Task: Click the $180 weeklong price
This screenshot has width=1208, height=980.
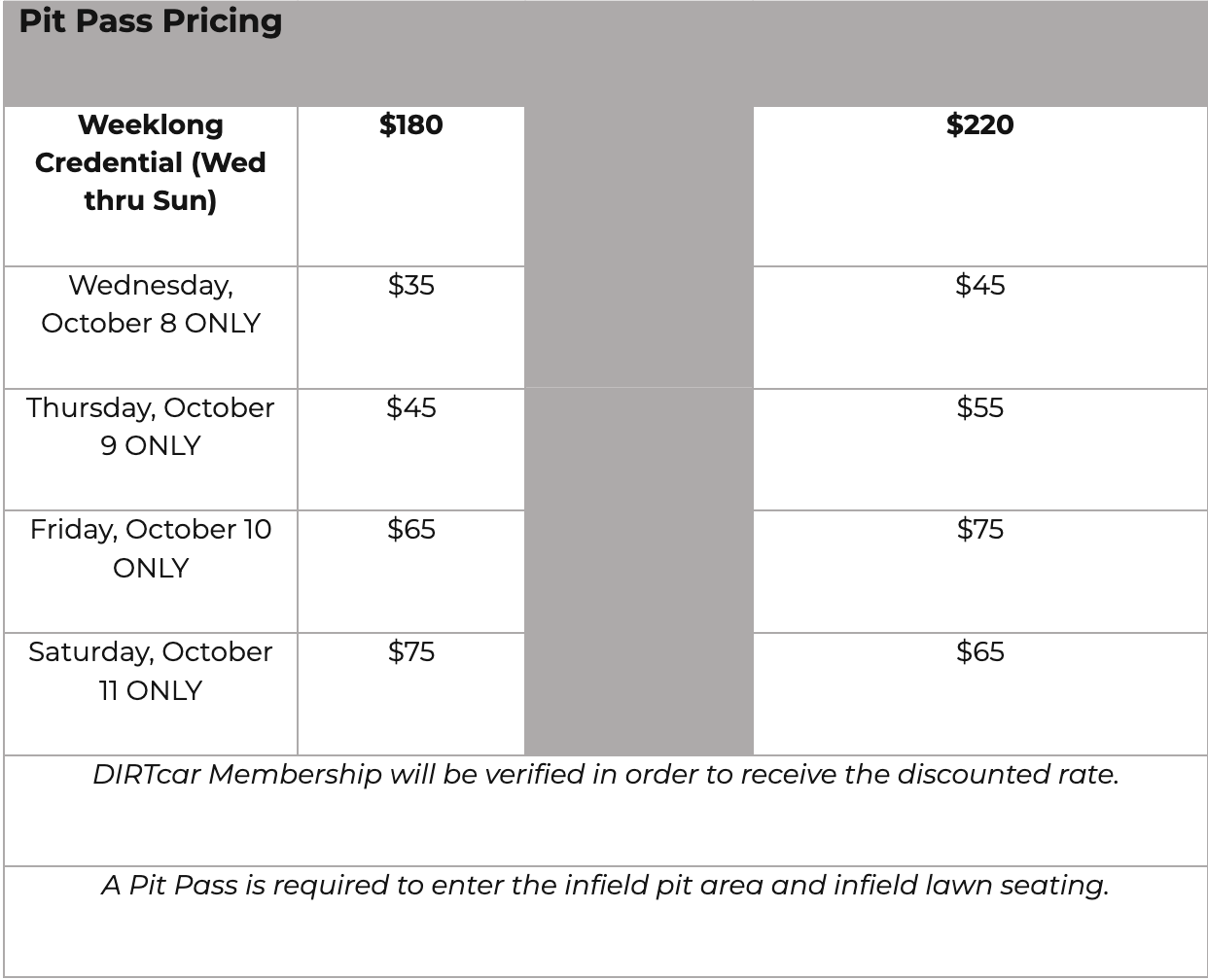Action: click(x=410, y=124)
